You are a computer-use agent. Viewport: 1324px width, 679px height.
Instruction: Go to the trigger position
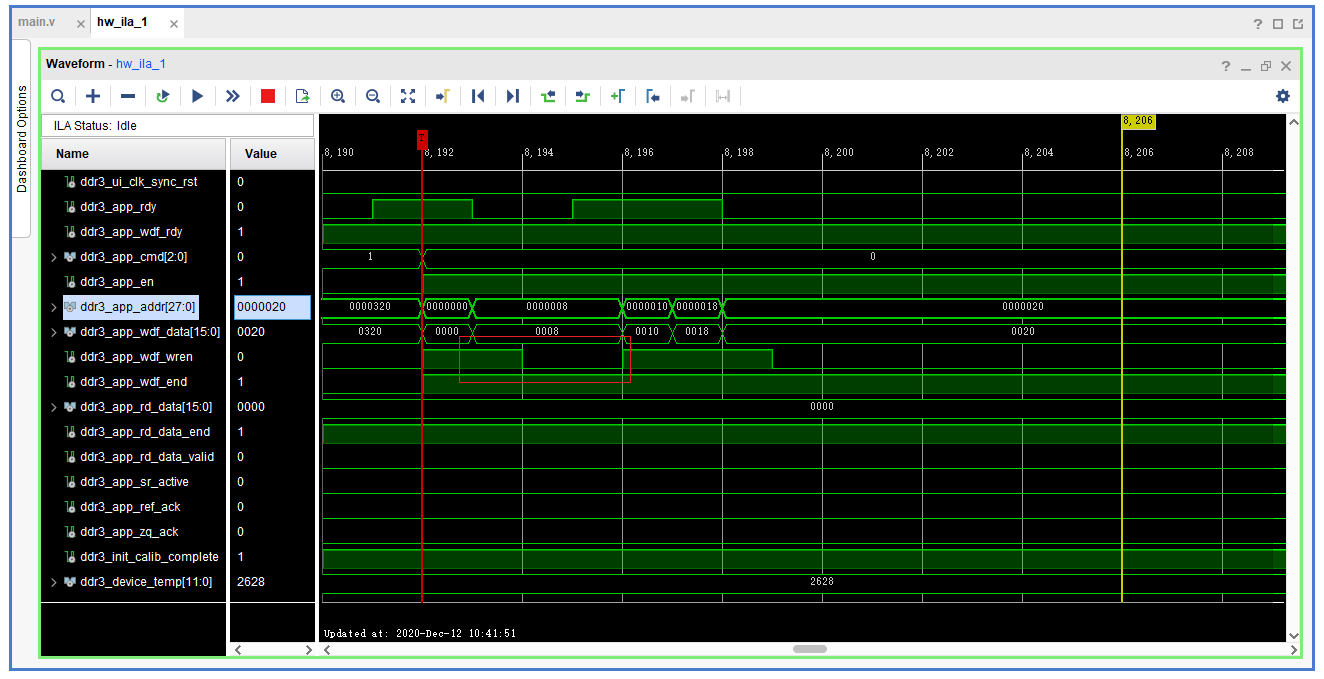point(443,96)
